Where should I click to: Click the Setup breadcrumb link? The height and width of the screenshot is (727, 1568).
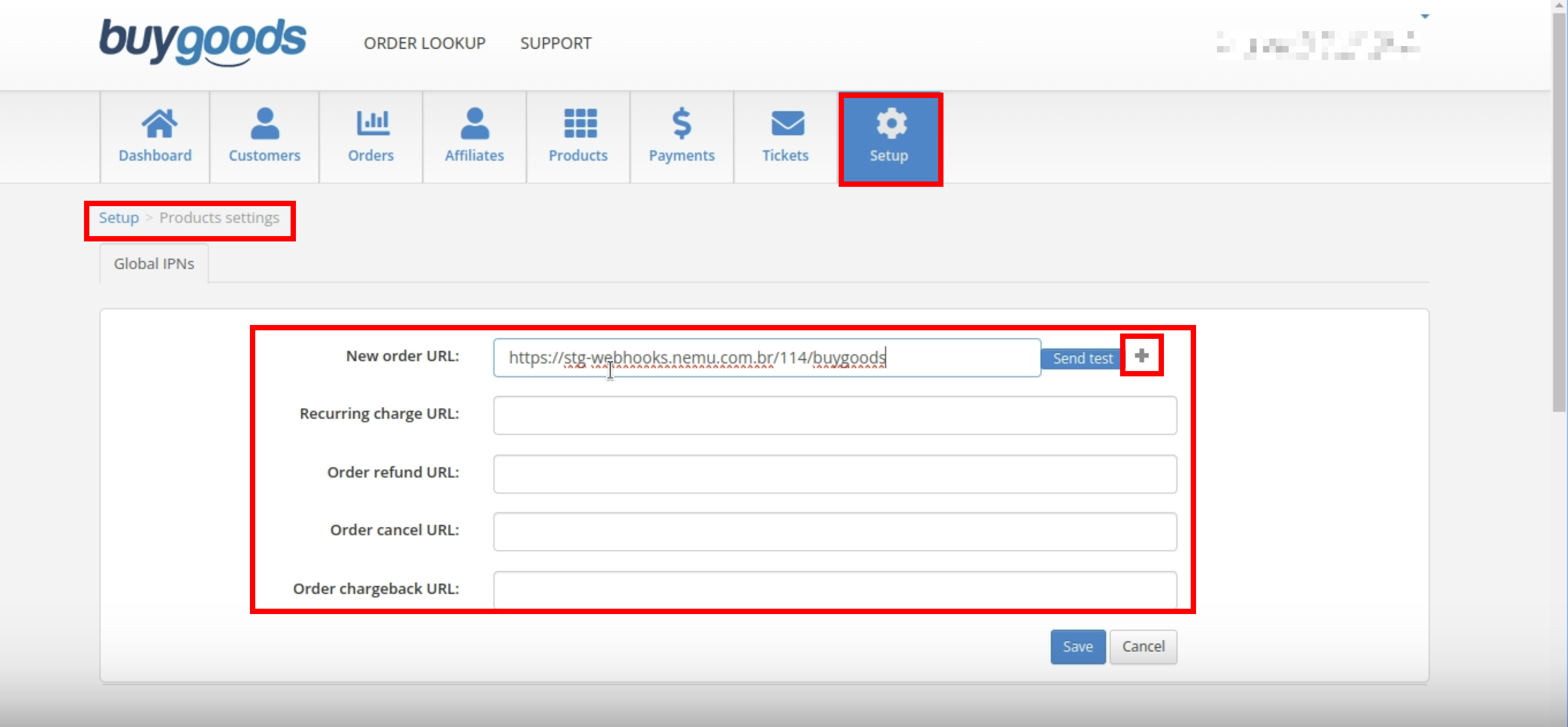click(119, 218)
